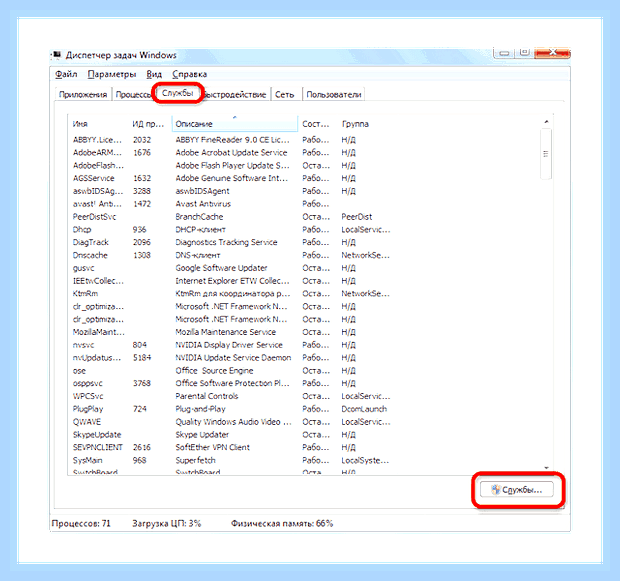Select the IEEtwCollec... service row
This screenshot has height=581, width=620.
[233, 281]
